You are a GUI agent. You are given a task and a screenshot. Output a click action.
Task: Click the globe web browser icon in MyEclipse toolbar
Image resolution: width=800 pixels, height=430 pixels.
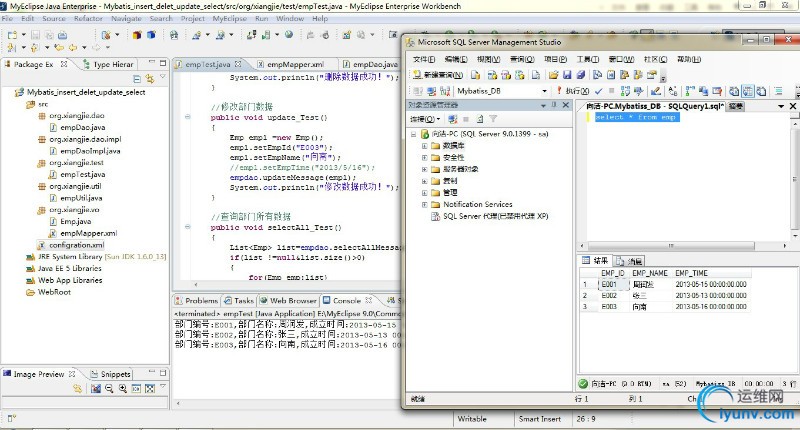point(289,35)
